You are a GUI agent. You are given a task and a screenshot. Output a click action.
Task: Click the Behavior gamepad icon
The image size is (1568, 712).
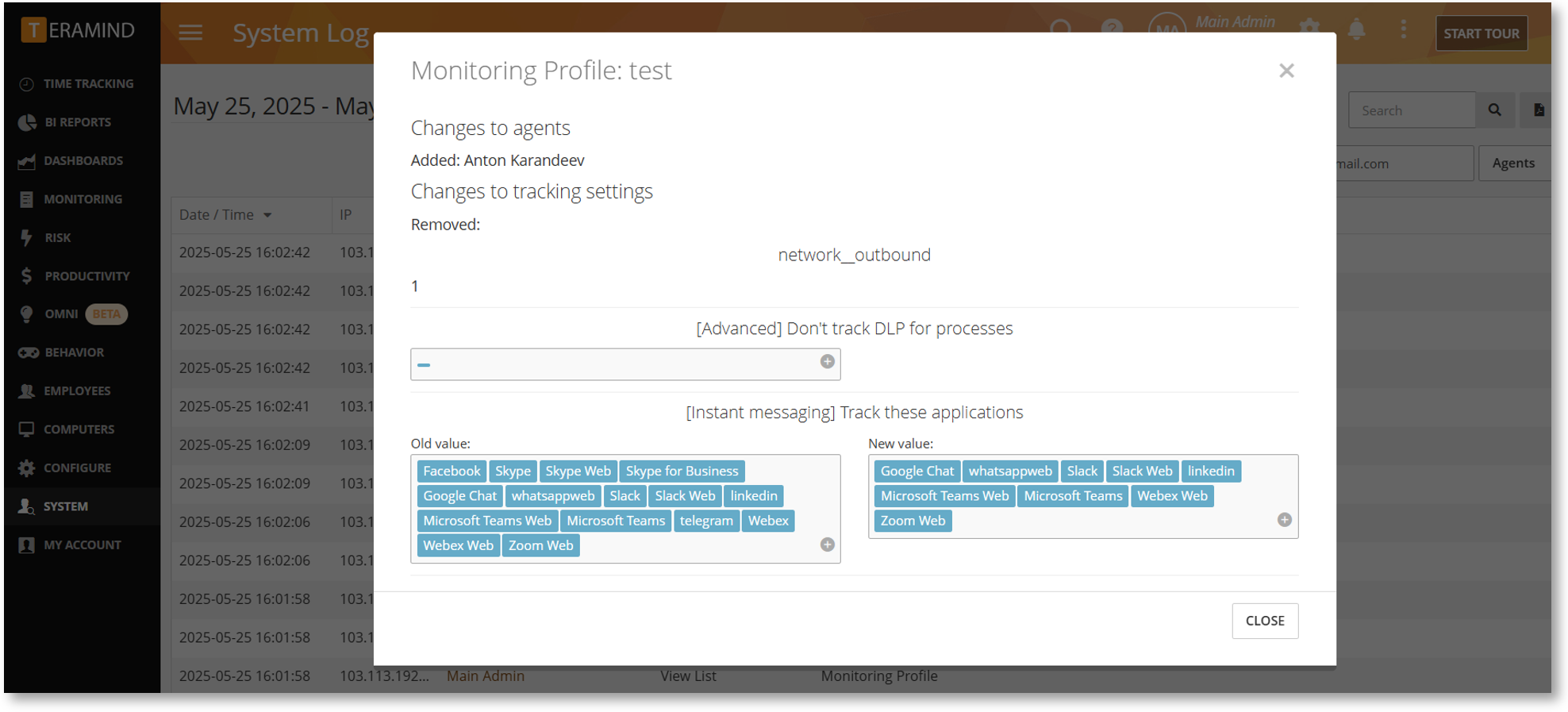pyautogui.click(x=28, y=352)
